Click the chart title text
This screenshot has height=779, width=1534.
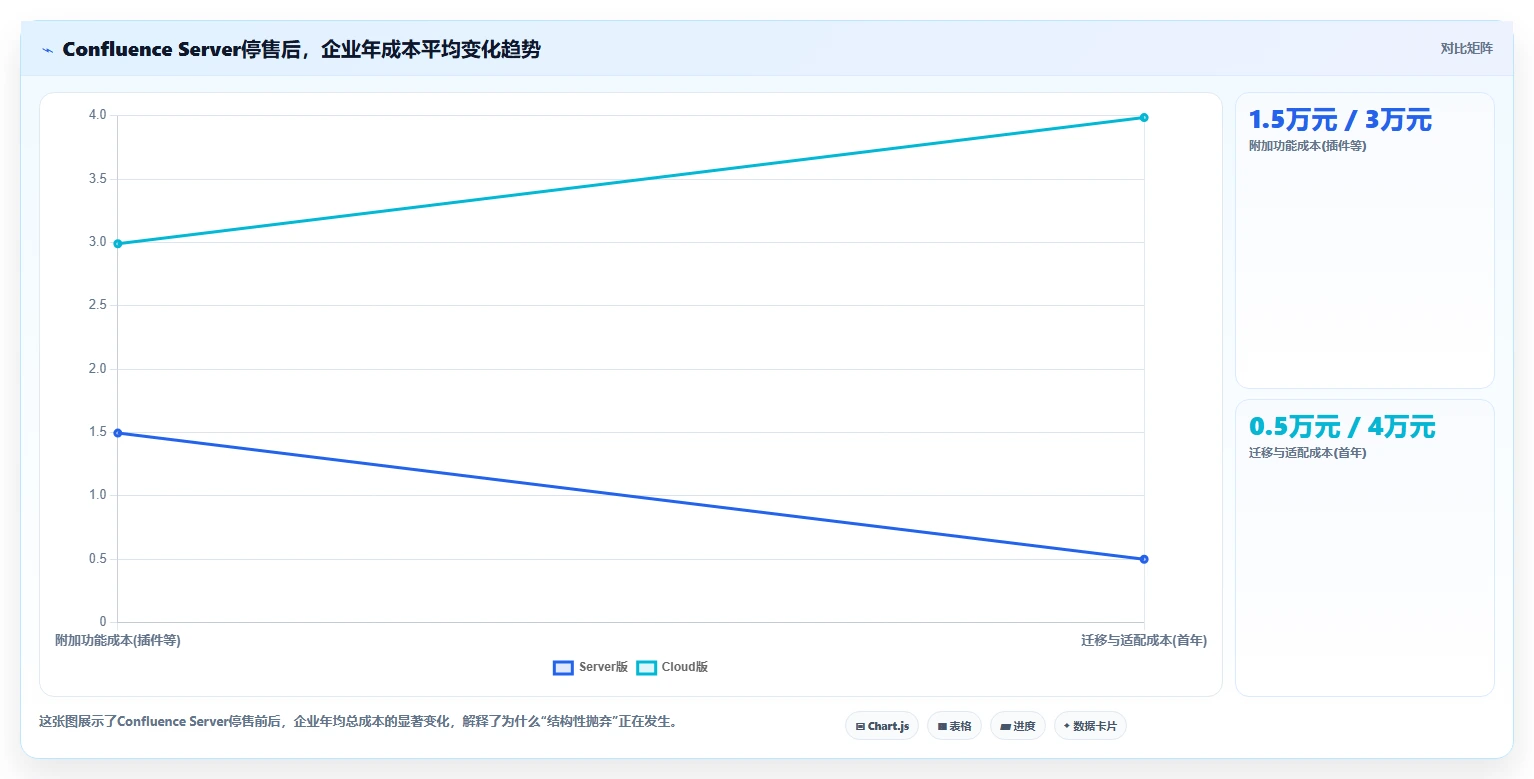pyautogui.click(x=301, y=49)
